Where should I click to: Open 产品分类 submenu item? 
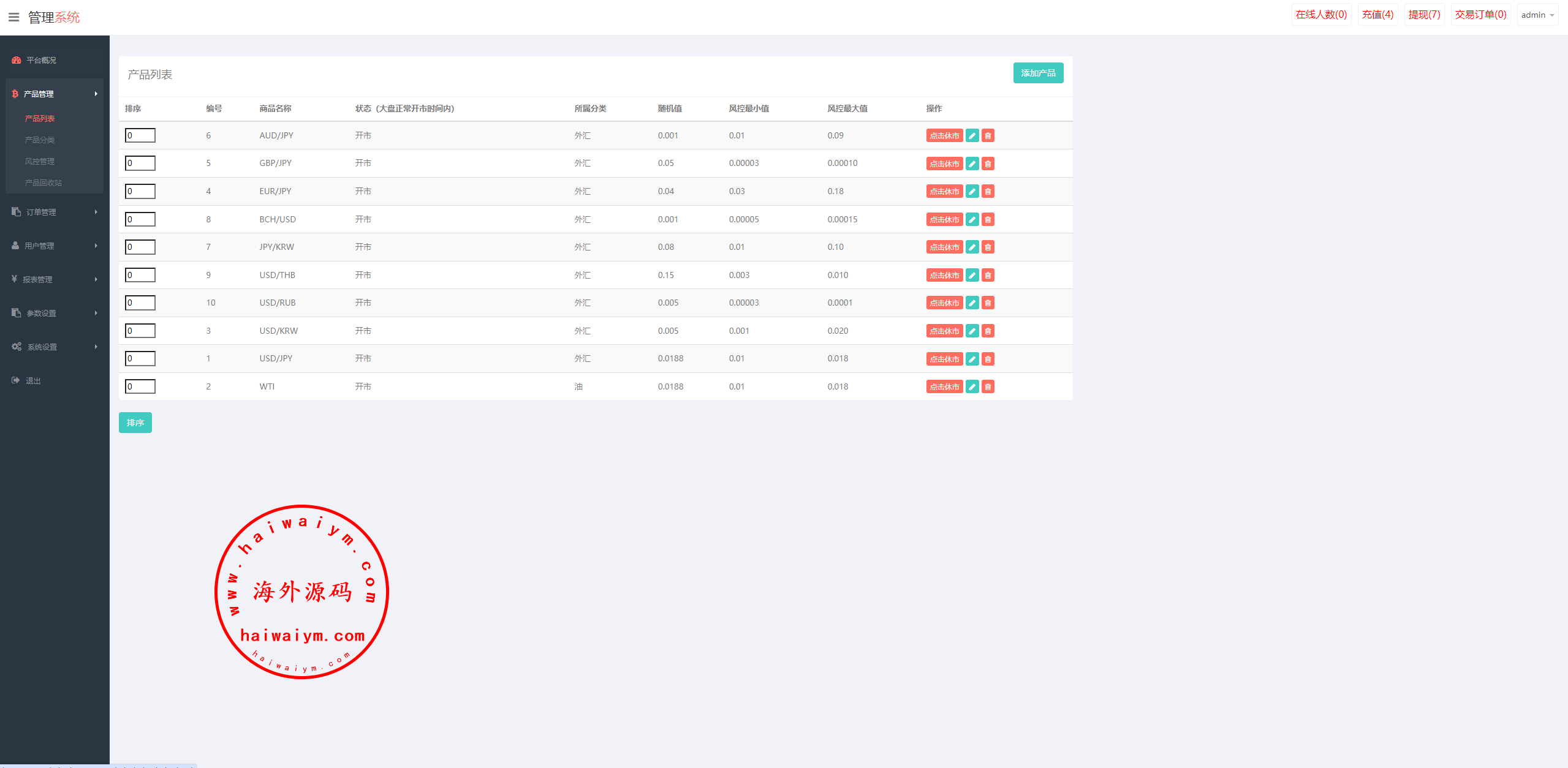coord(40,140)
